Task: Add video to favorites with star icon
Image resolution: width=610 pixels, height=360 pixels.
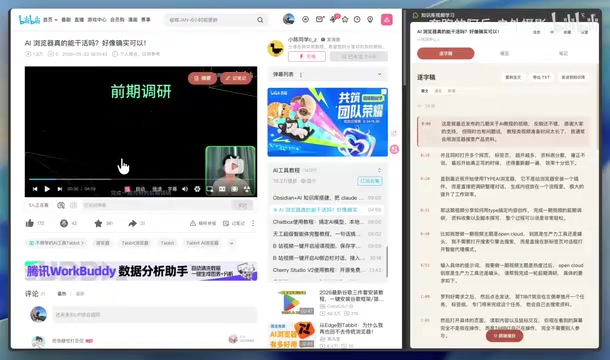Action: tap(98, 223)
